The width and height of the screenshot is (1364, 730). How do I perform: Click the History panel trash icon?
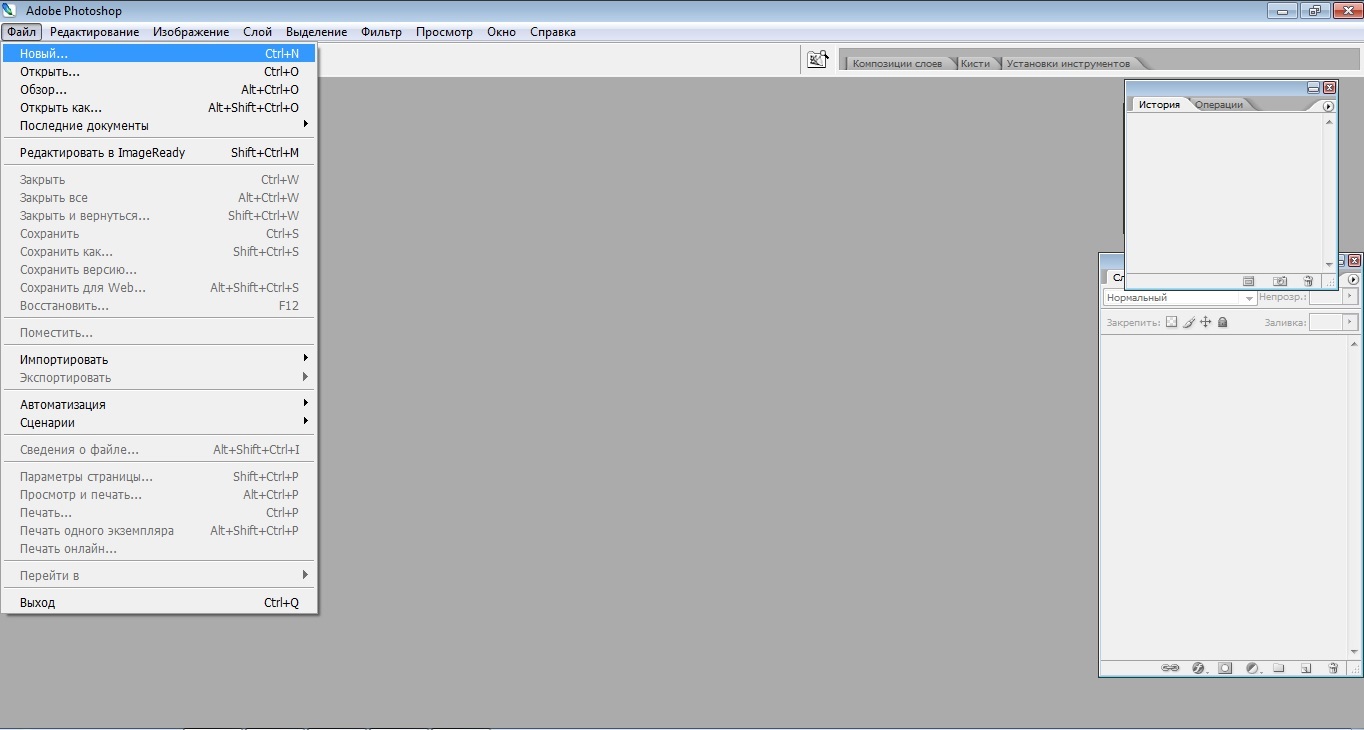[x=1308, y=282]
